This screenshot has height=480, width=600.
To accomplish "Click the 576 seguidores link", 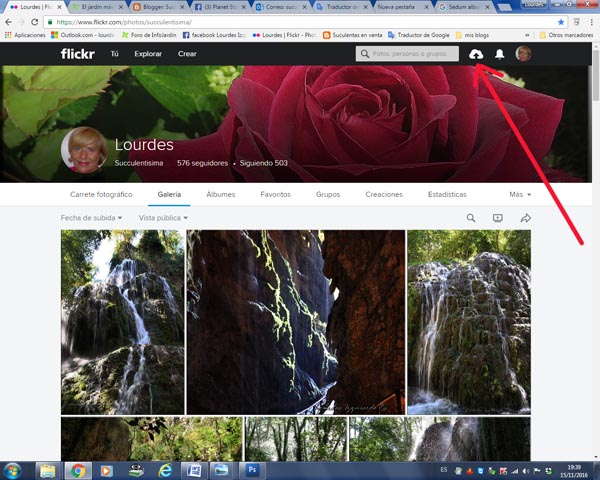I will click(202, 163).
